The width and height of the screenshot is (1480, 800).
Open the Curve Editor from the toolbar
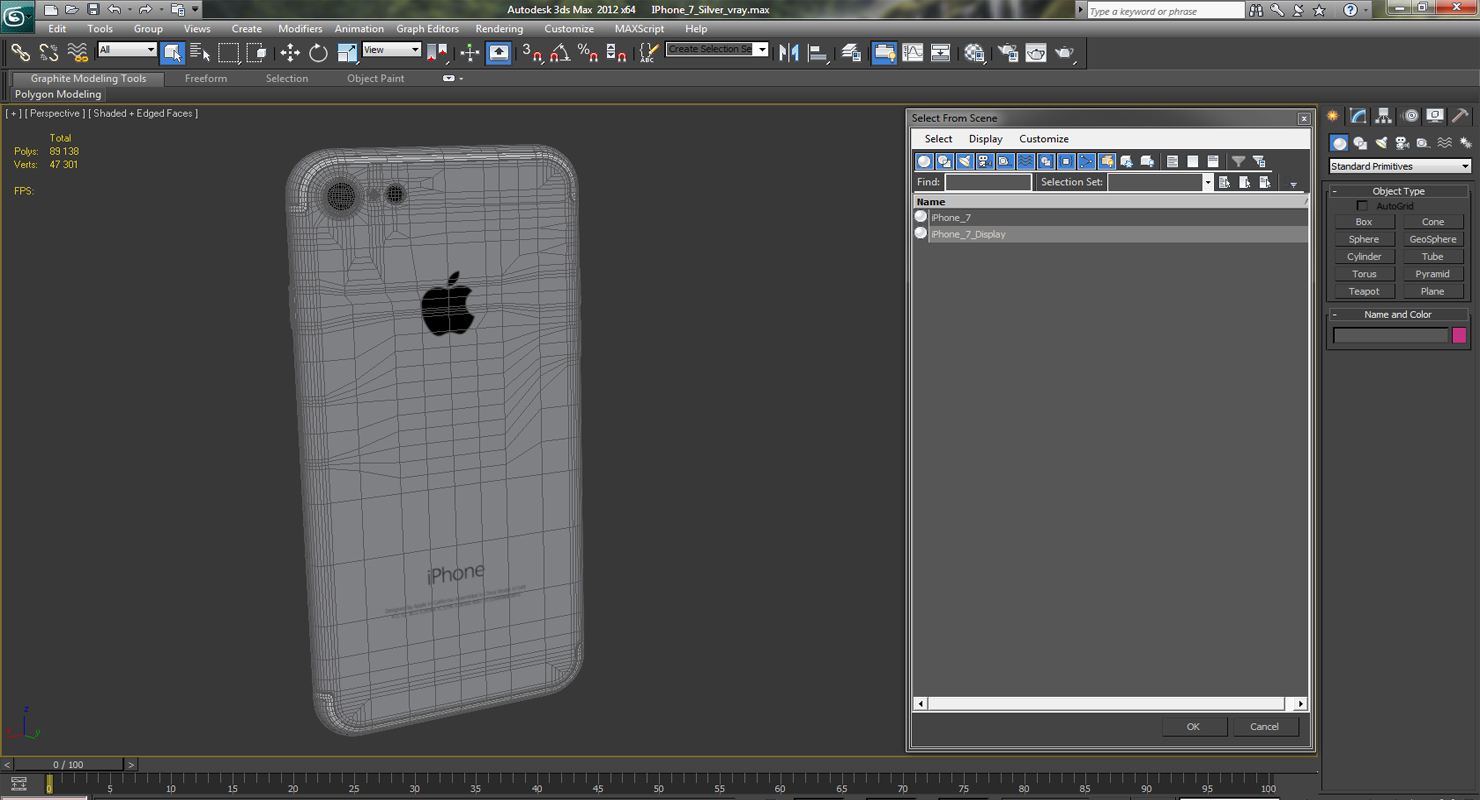pos(913,53)
